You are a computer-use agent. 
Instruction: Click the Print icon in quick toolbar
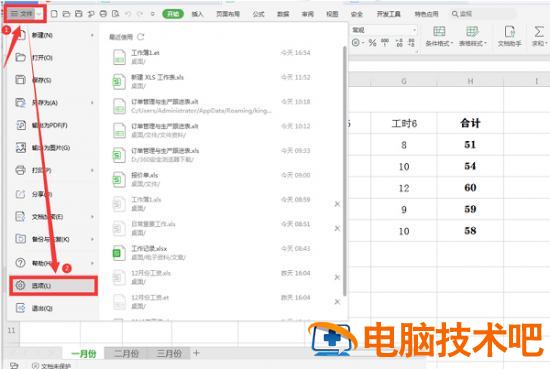103,14
